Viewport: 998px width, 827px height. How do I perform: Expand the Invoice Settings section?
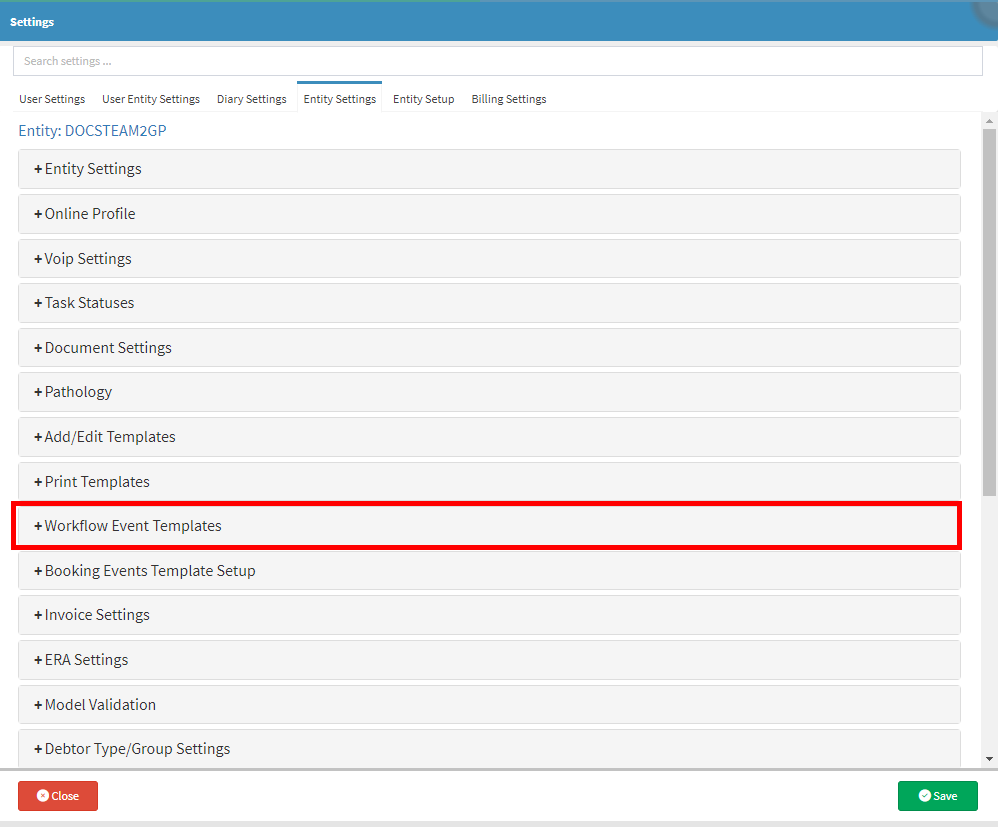[x=97, y=615]
